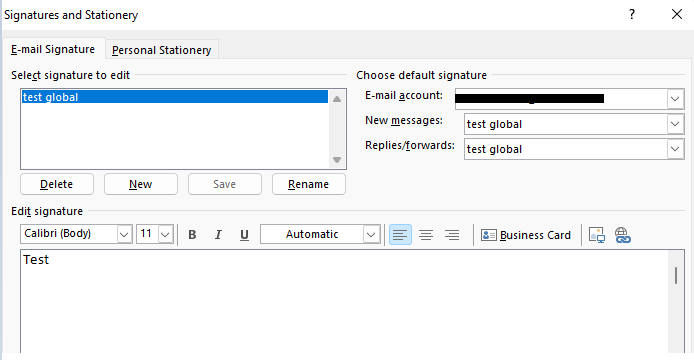Open the E-mail account dropdown
694x360 pixels.
675,99
